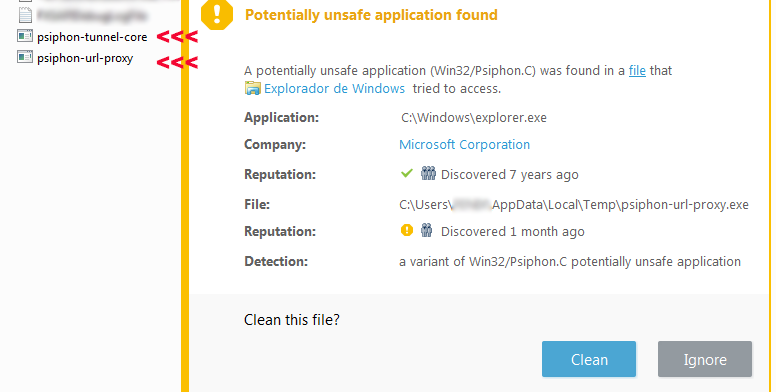
Task: Click the Ignore button
Action: point(705,359)
